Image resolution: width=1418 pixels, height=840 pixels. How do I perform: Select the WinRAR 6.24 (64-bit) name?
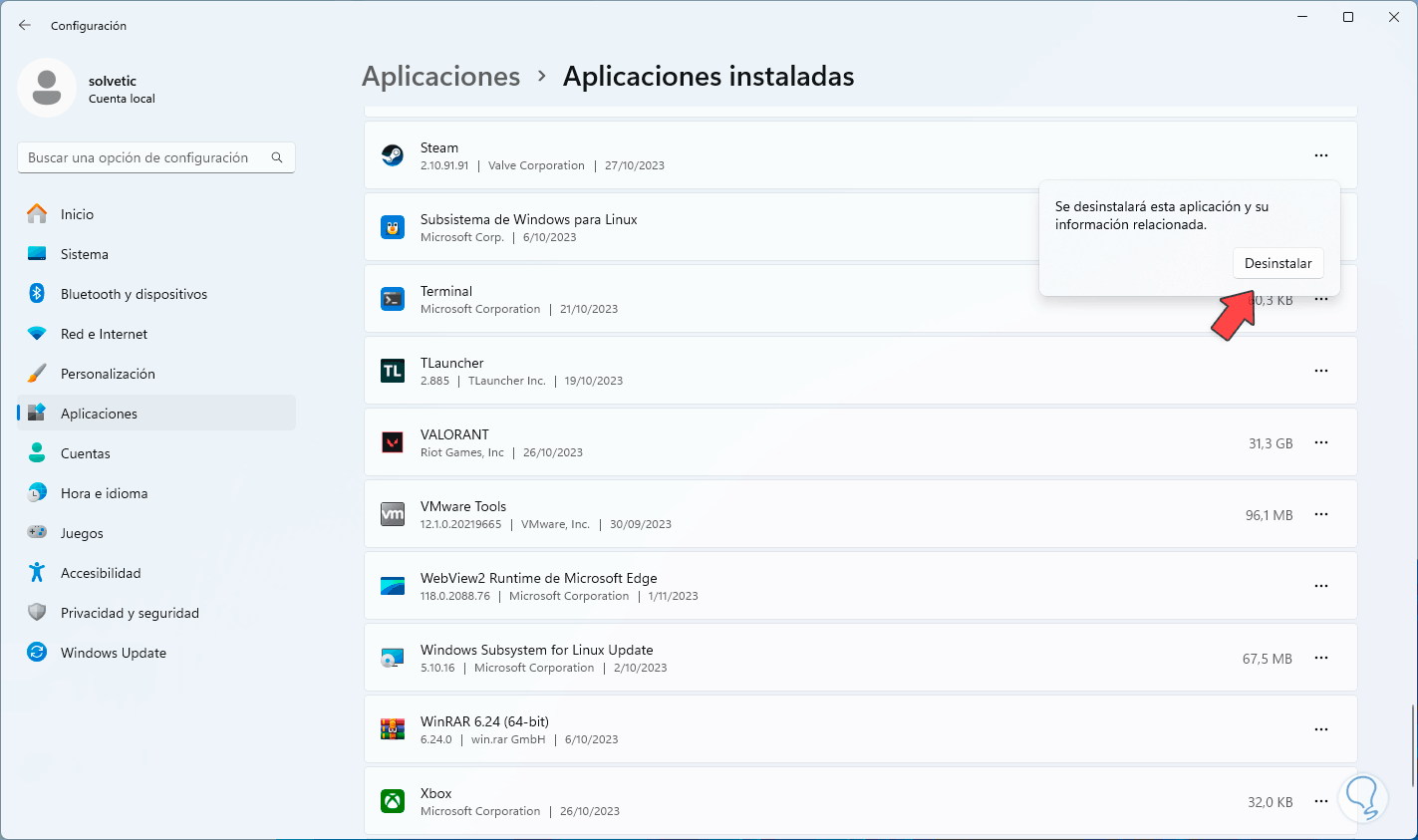[x=484, y=721]
